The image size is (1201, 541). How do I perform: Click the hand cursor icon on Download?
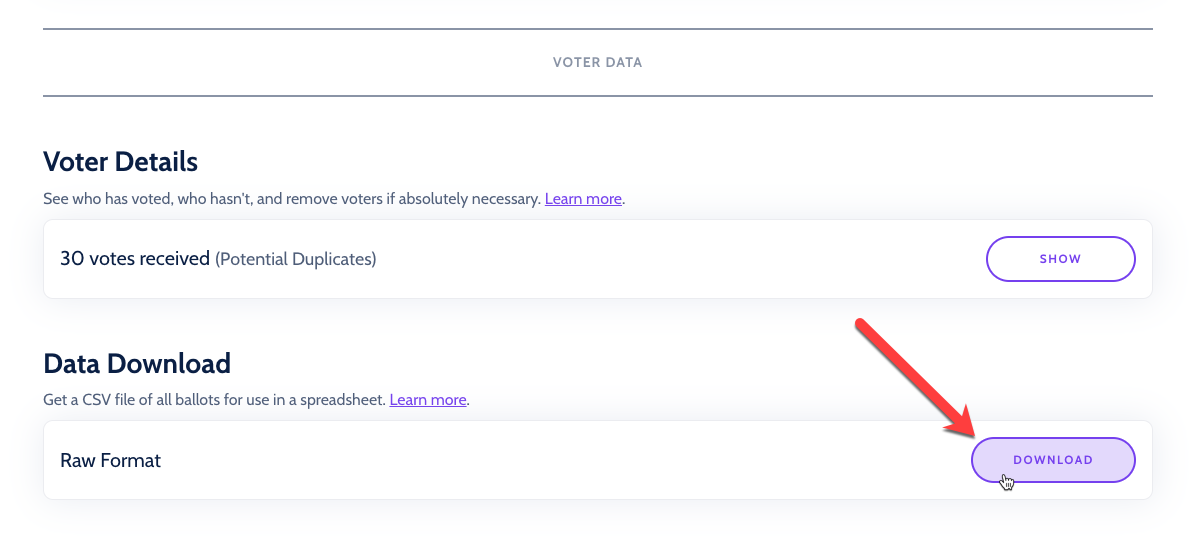point(1007,483)
